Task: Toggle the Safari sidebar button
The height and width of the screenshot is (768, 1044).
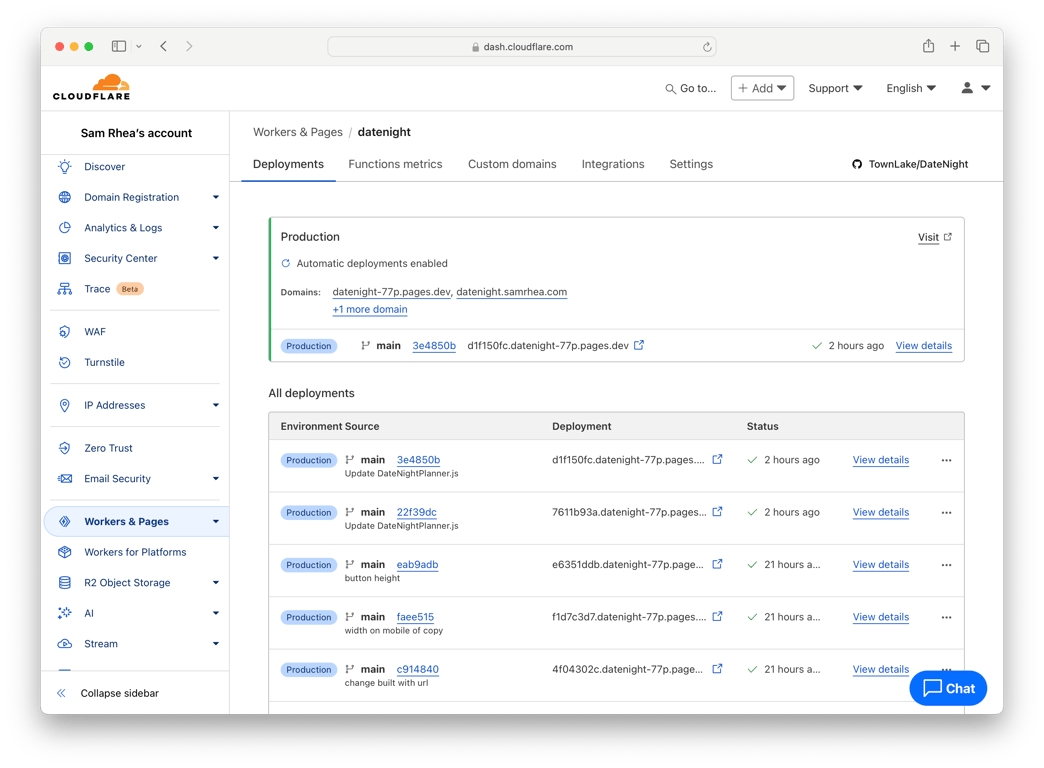Action: (x=119, y=46)
